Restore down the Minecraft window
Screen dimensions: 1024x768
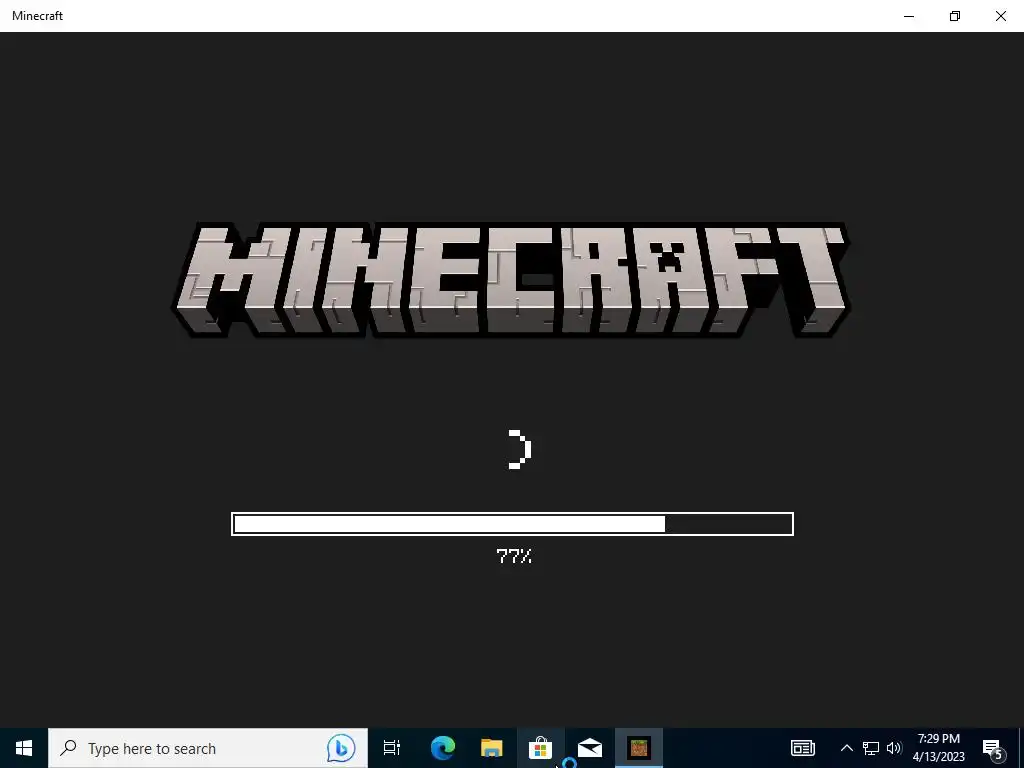955,16
